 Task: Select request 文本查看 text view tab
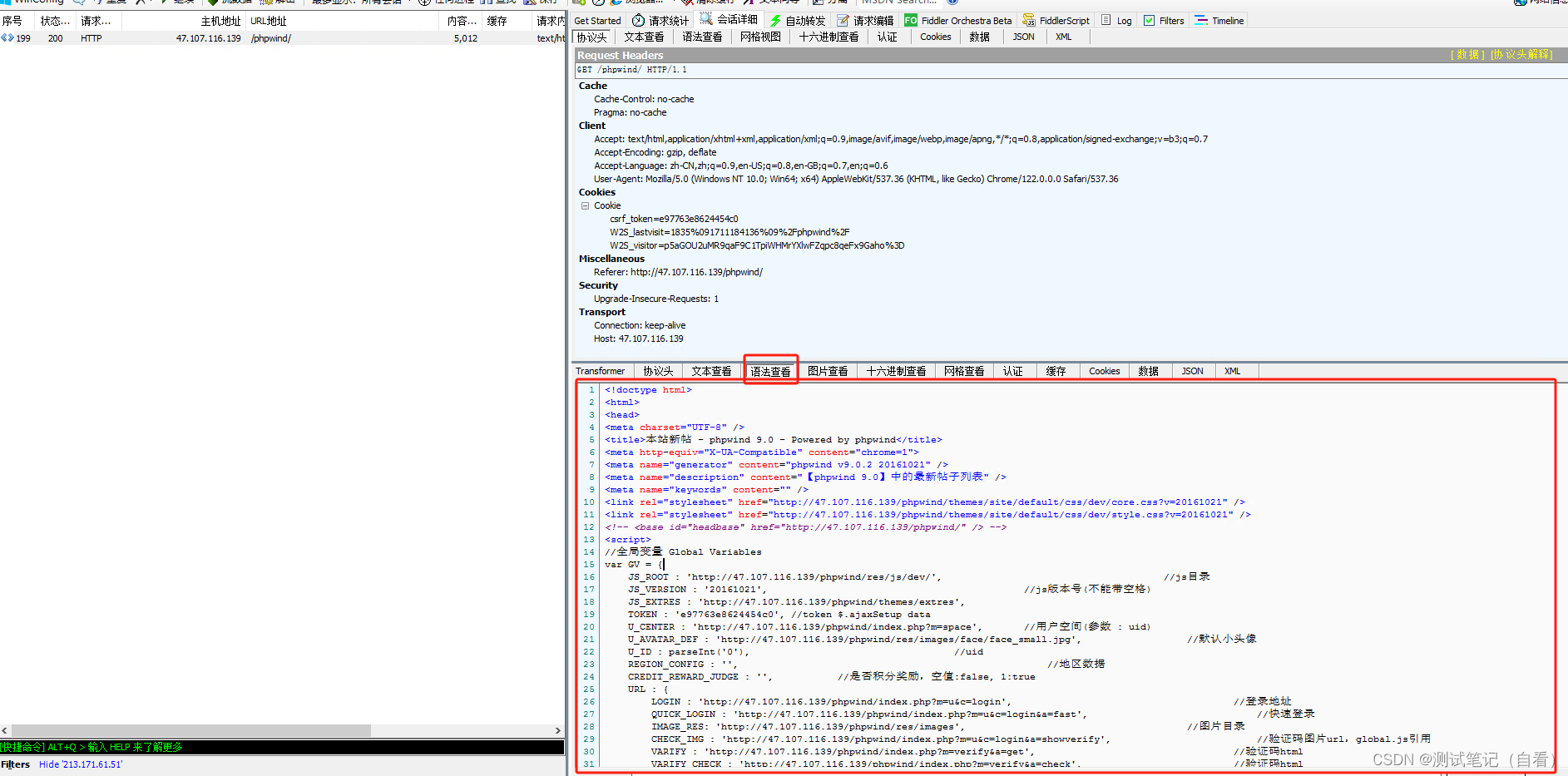[x=644, y=37]
